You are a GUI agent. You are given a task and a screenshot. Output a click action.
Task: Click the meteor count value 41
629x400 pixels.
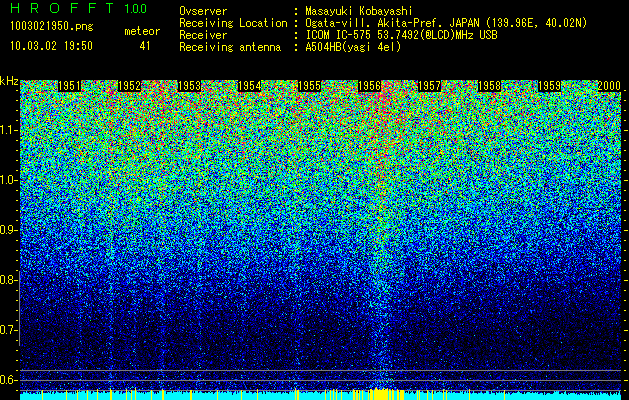click(145, 46)
